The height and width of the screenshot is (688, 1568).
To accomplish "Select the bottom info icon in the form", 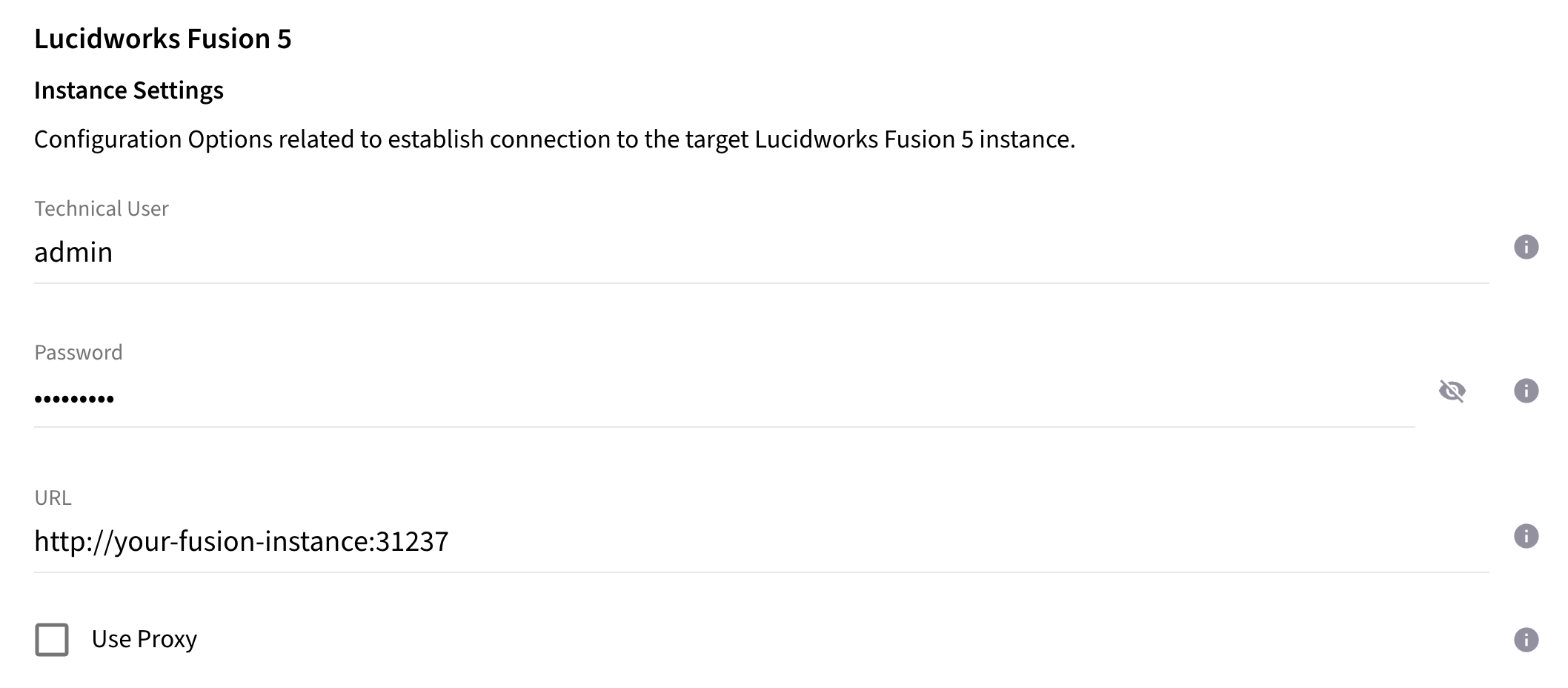I will [1528, 638].
